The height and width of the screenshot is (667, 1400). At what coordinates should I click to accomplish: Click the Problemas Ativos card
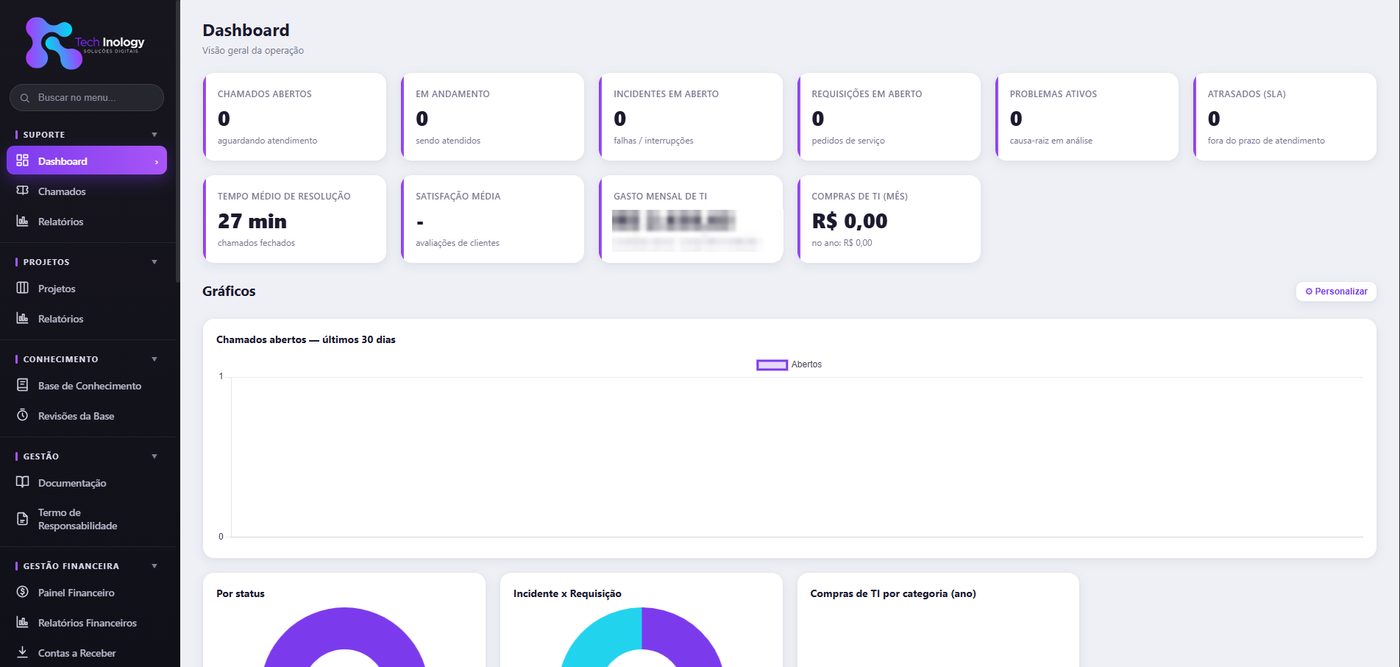1086,117
